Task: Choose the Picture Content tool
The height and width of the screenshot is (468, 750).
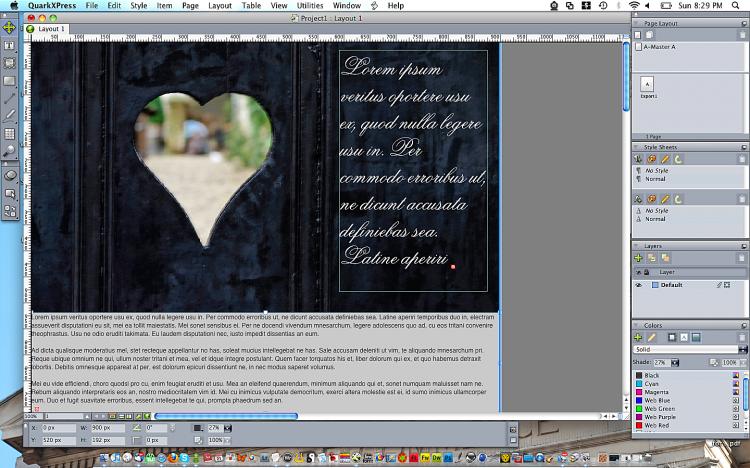Action: coord(10,63)
